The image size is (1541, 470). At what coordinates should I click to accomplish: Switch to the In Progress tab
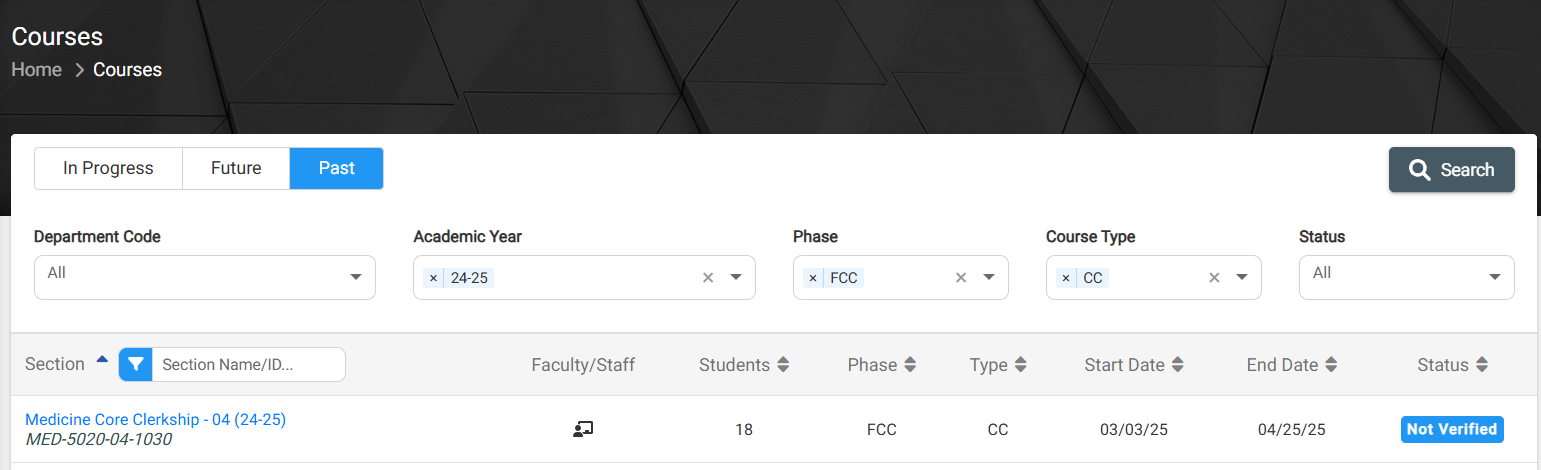click(x=108, y=168)
